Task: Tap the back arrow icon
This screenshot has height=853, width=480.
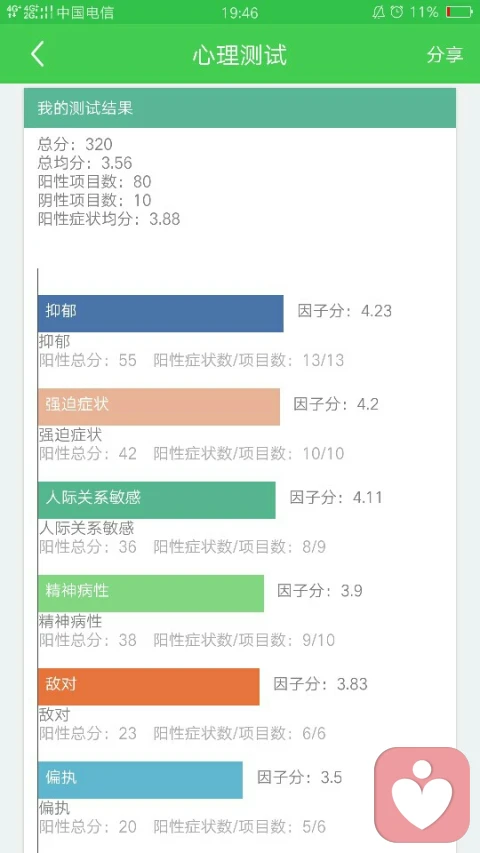Action: click(38, 54)
